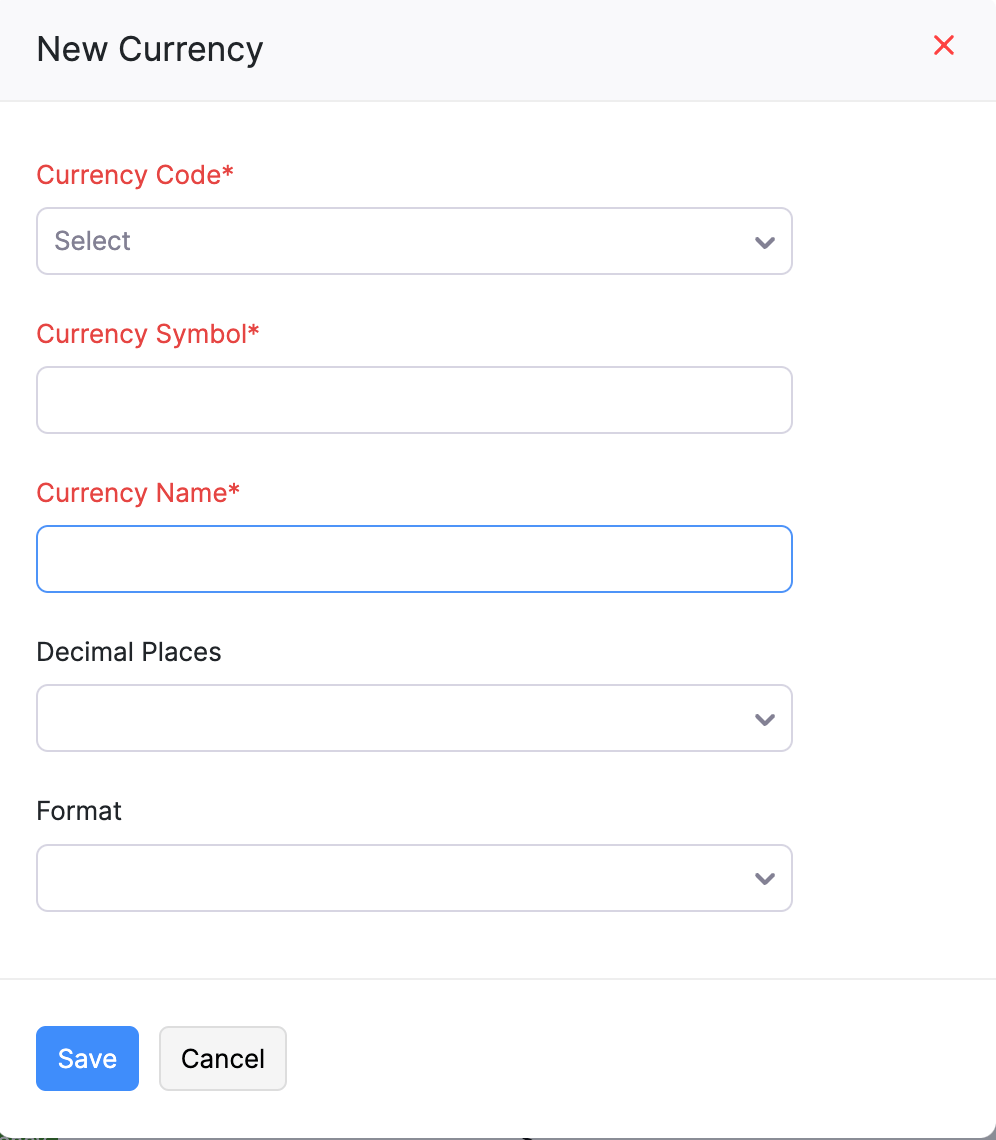Click the Currency Symbol label
The width and height of the screenshot is (996, 1140).
click(141, 334)
